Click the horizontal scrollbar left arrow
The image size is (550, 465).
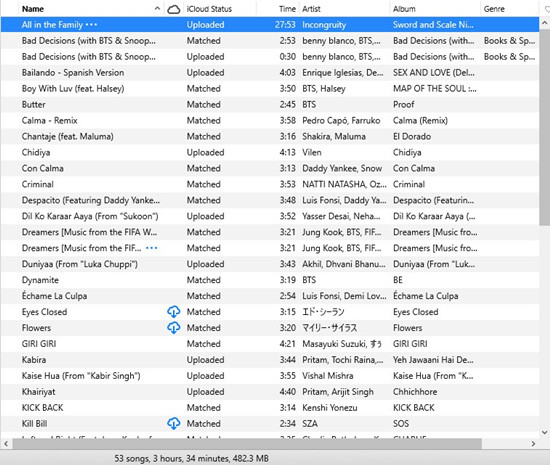[6, 444]
